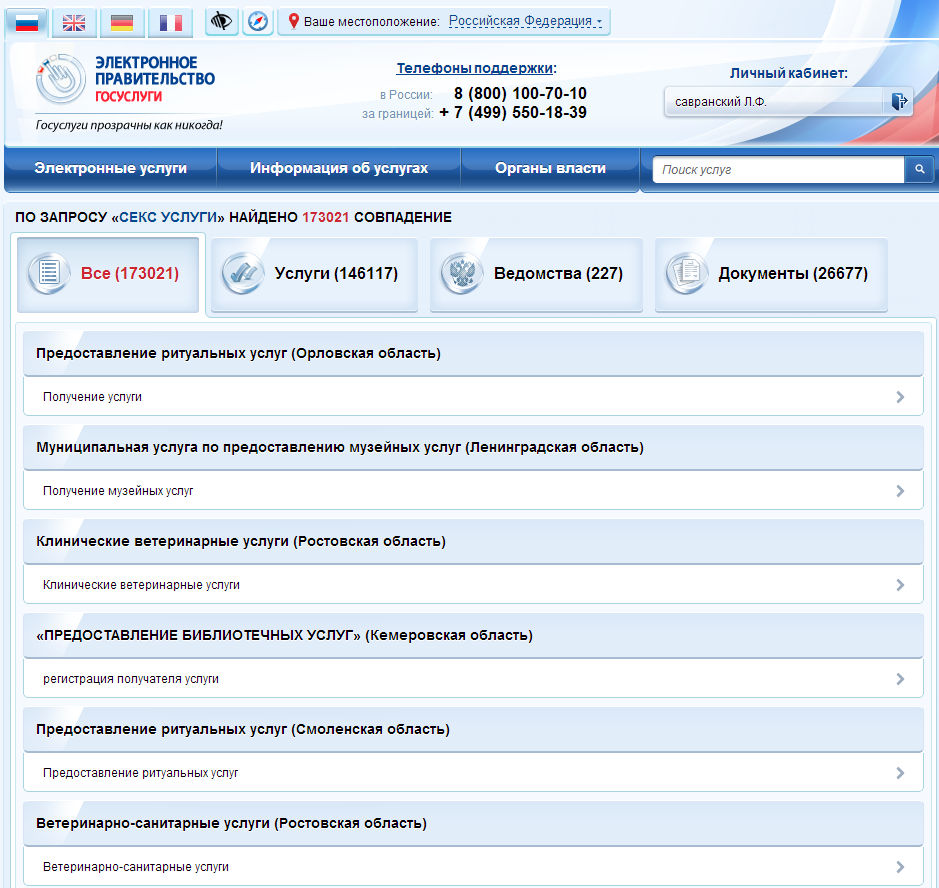Click the compass navigation icon

(258, 22)
